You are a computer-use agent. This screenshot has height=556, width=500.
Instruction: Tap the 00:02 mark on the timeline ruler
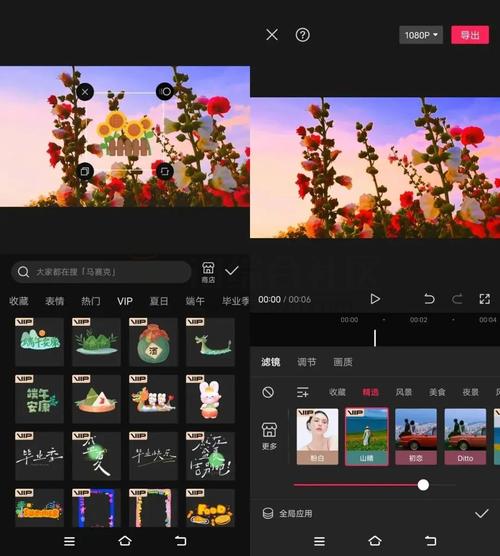(x=418, y=320)
